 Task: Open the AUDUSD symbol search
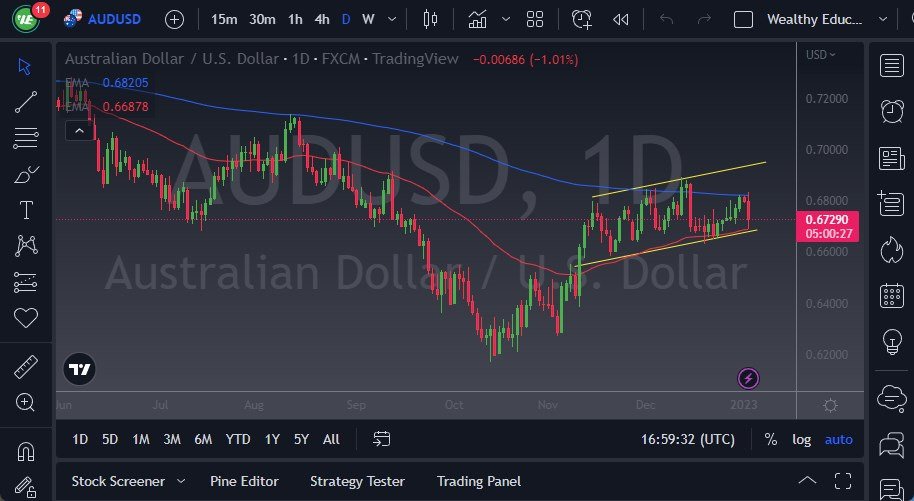click(103, 19)
